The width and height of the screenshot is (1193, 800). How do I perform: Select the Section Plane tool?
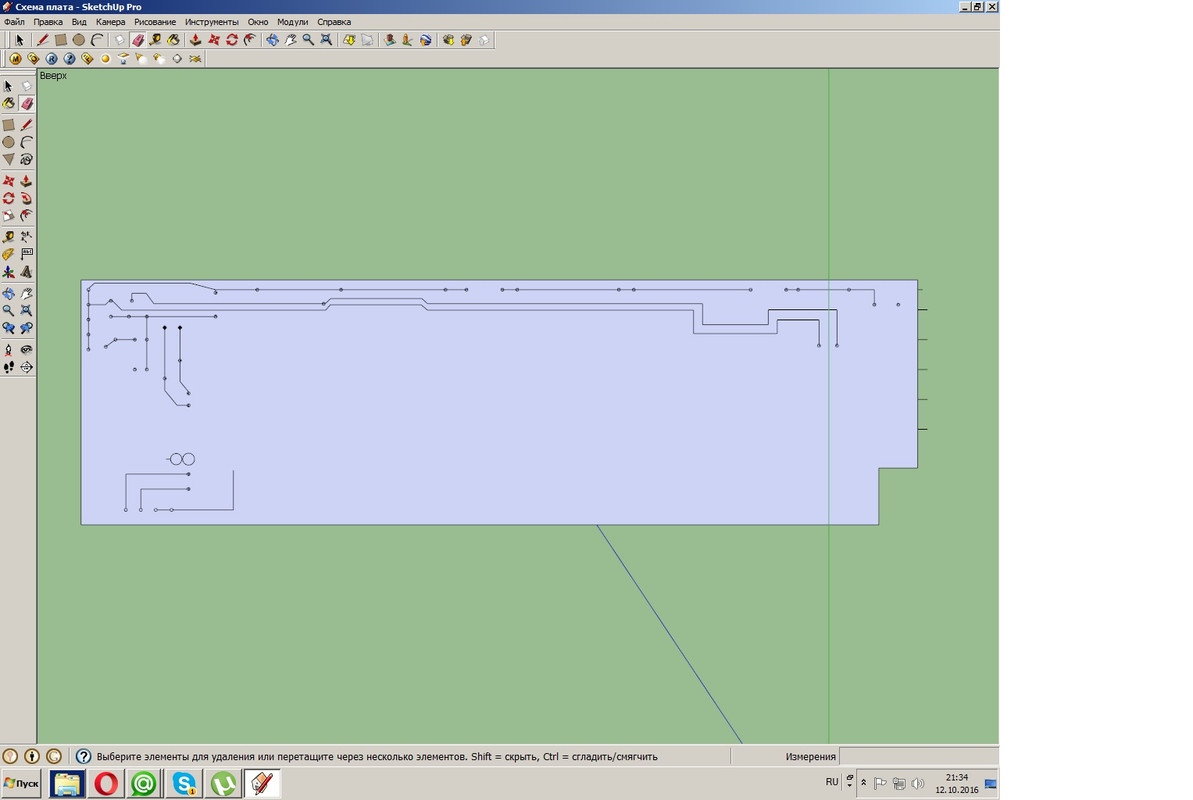coord(27,368)
